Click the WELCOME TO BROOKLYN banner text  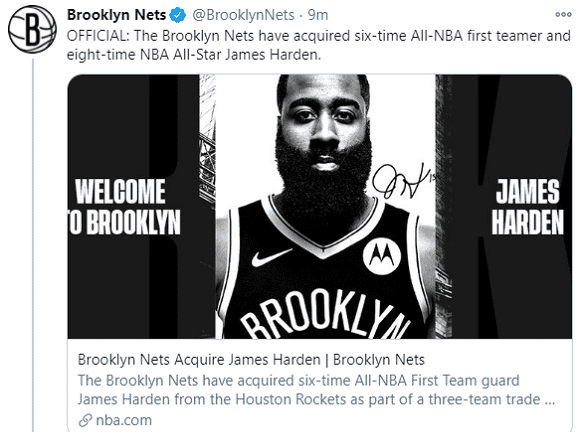pos(125,207)
